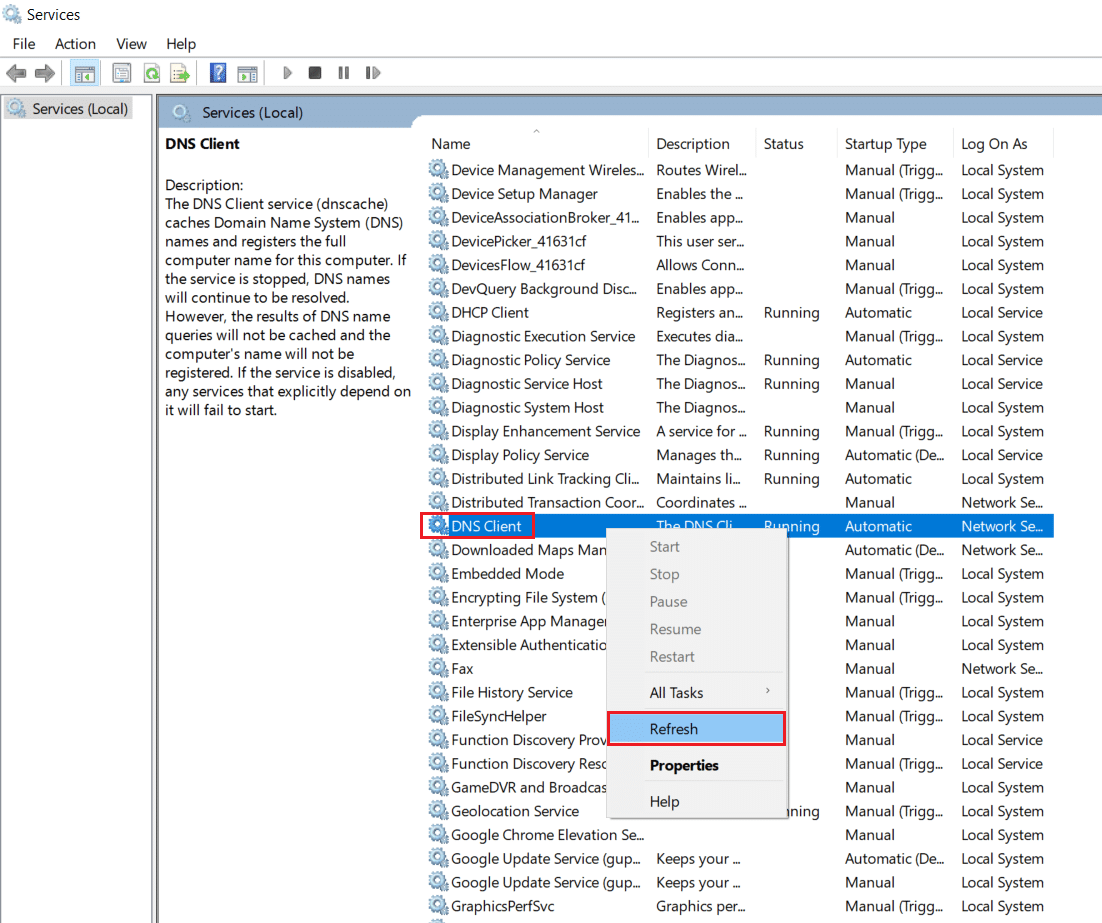Open the Action menu in menu bar
Screen dimensions: 1102x923
pos(75,44)
